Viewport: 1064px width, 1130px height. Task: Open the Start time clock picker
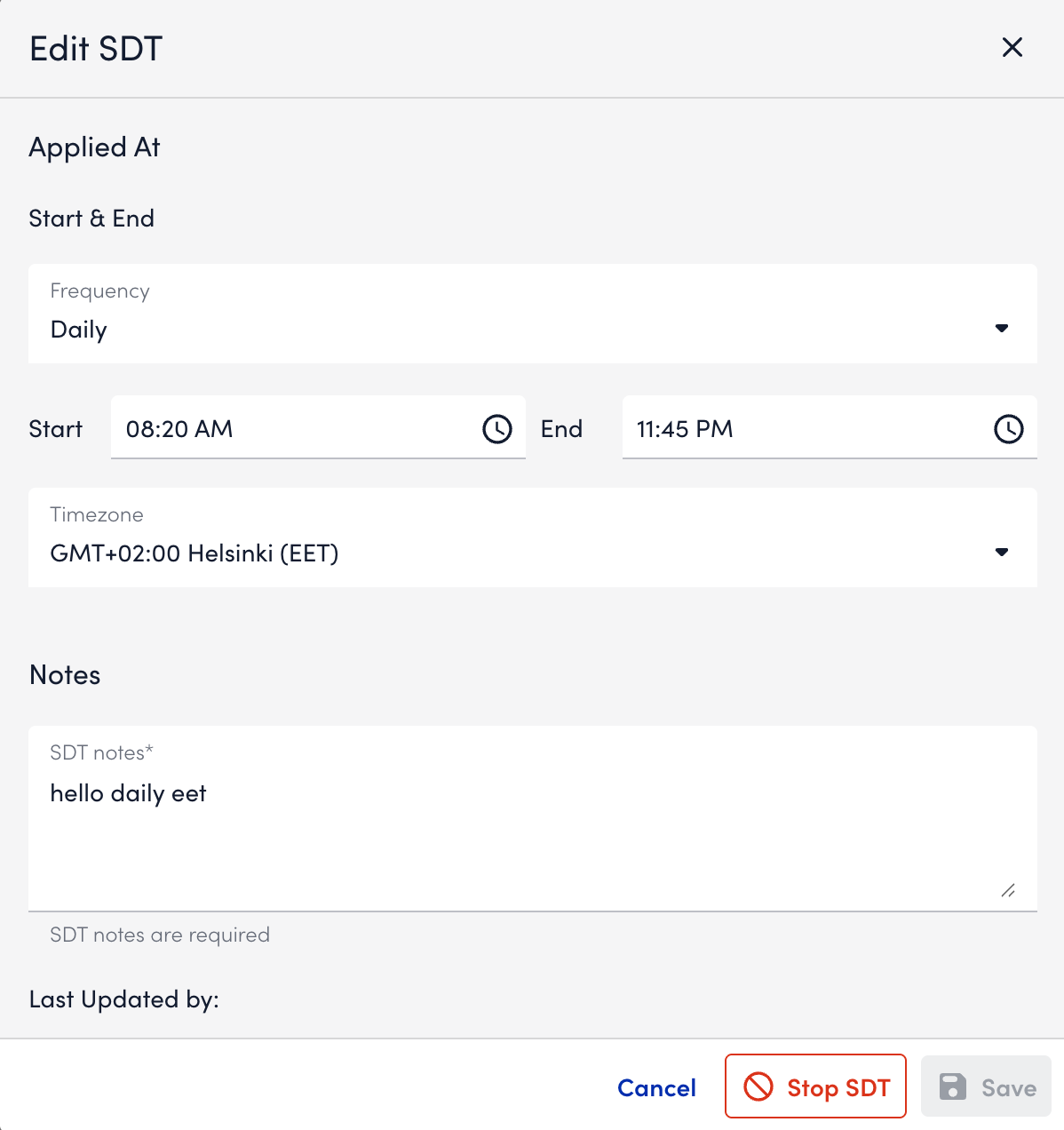(497, 429)
